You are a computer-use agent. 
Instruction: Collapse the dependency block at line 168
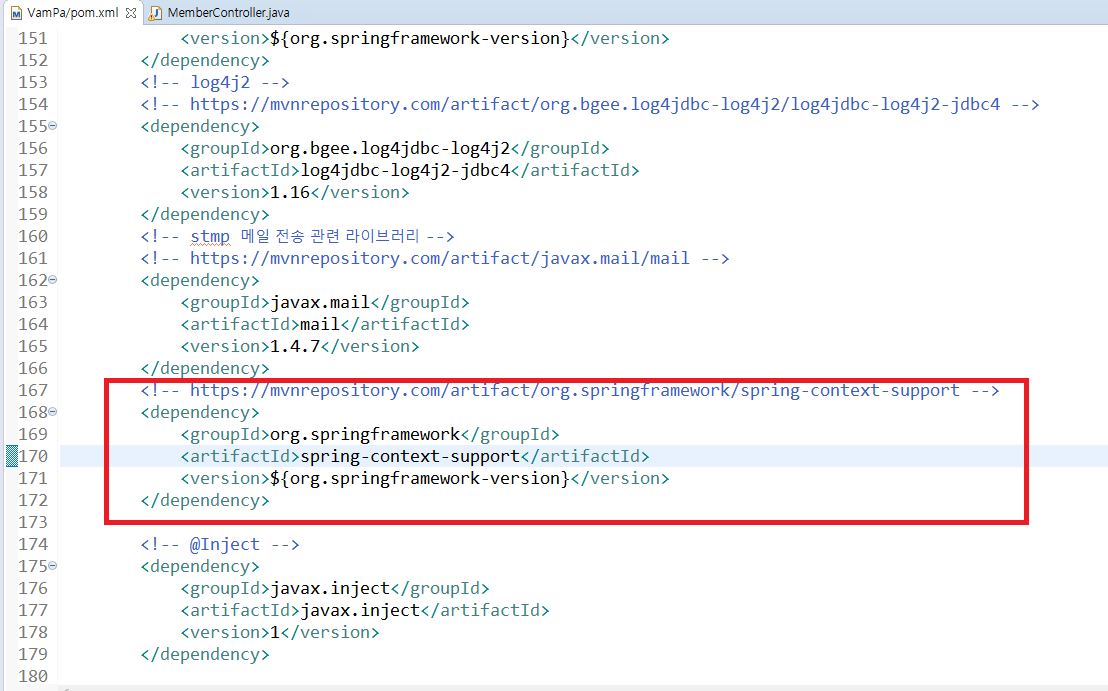click(x=52, y=412)
